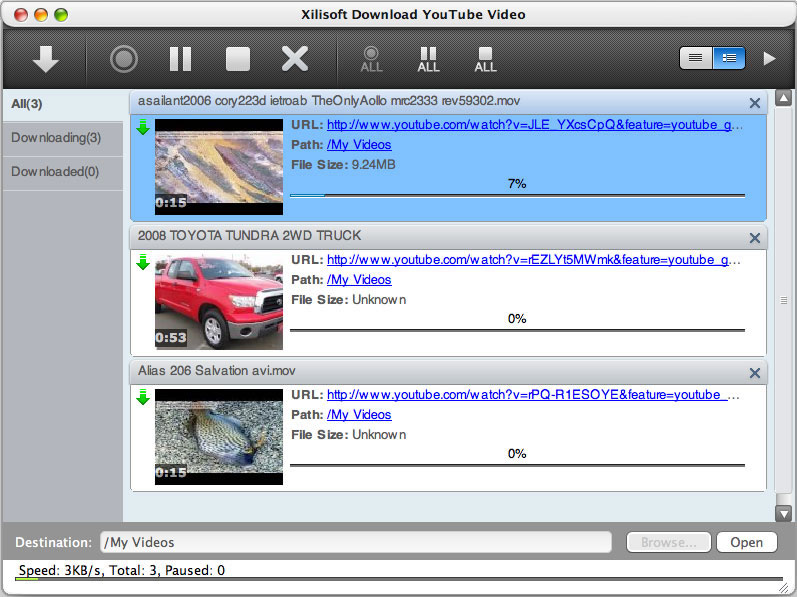Click the New Download arrow icon
The image size is (797, 597).
[46, 58]
